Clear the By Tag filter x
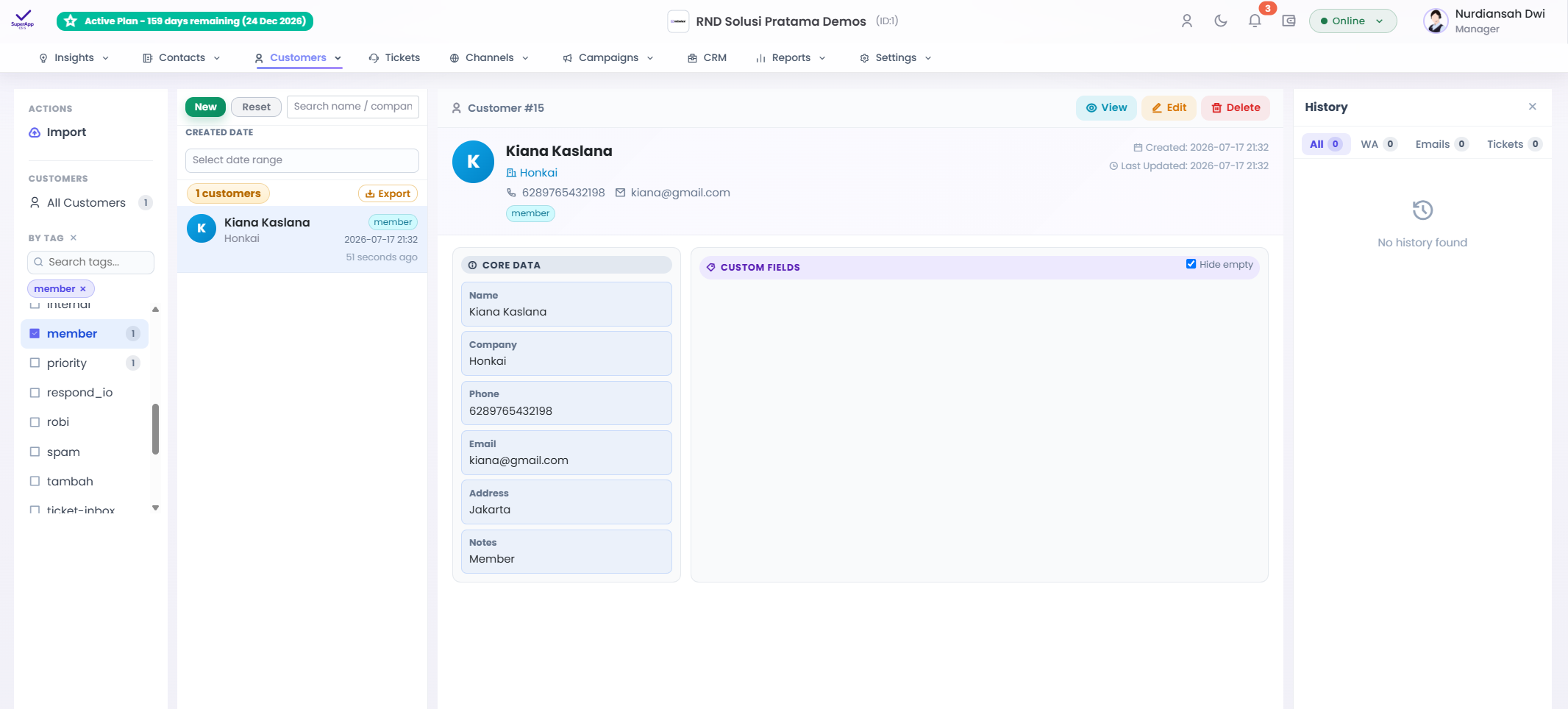Image resolution: width=1568 pixels, height=709 pixels. [x=74, y=238]
